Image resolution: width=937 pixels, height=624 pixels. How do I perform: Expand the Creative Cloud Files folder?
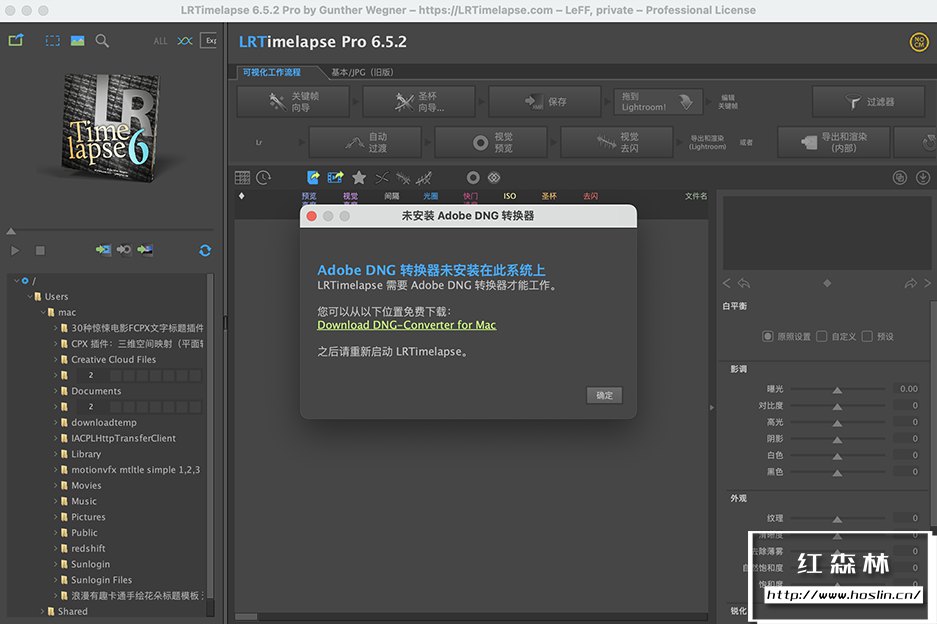click(55, 359)
